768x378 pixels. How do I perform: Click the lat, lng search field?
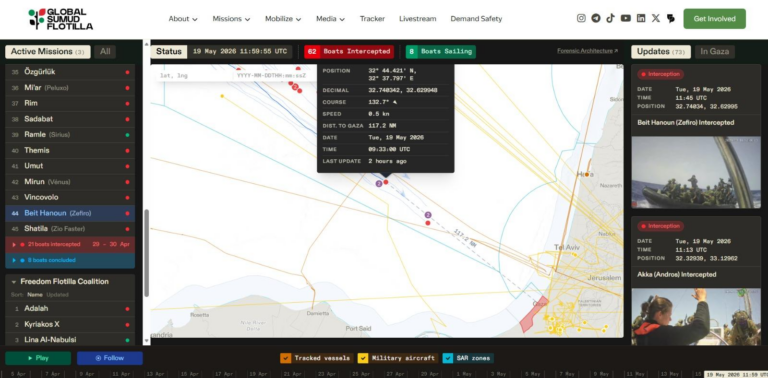point(193,75)
